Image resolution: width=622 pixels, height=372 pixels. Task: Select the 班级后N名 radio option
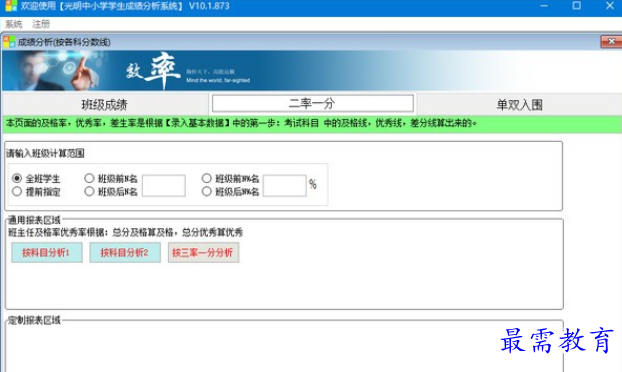tap(111, 192)
